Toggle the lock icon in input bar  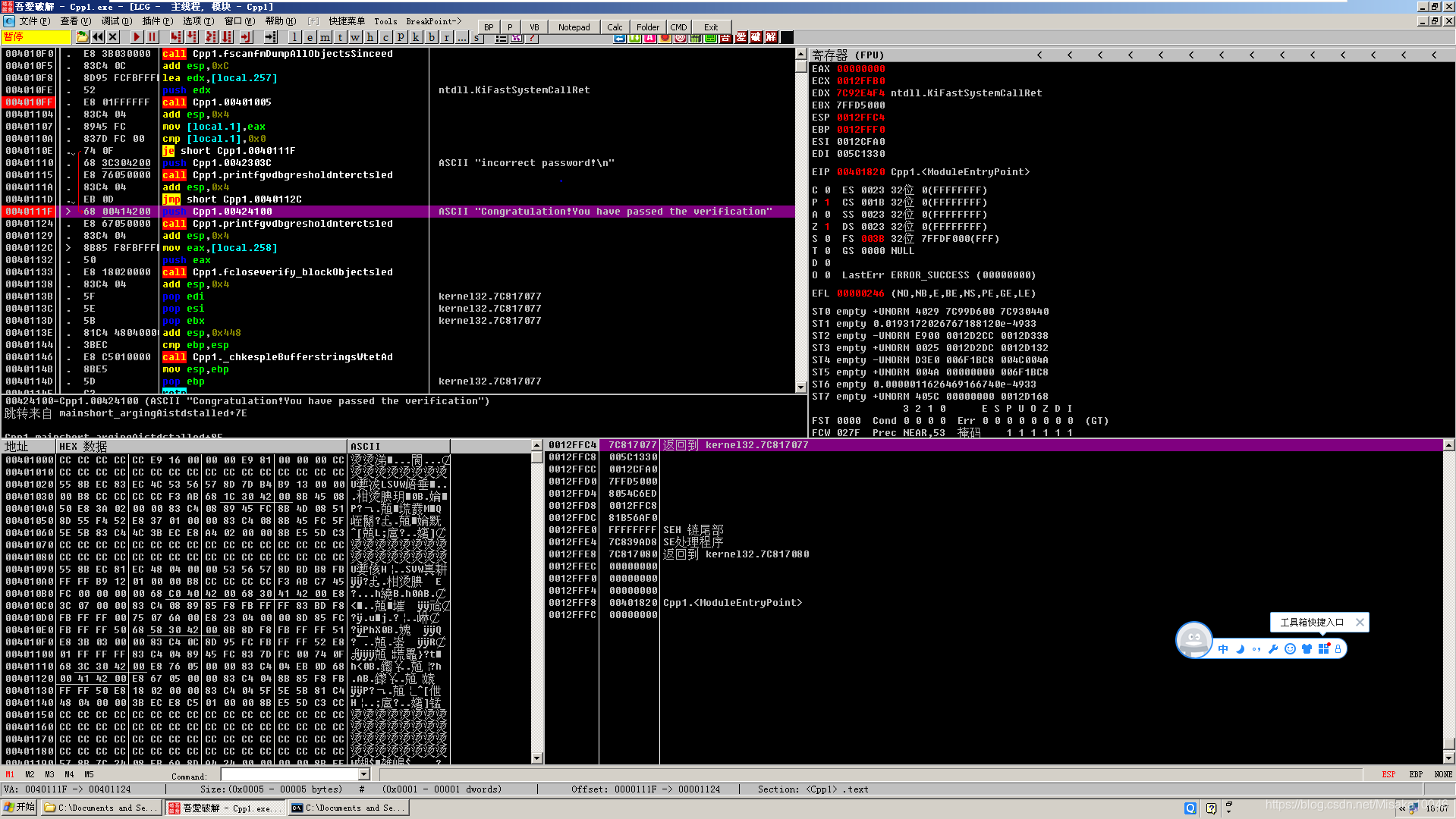[1338, 648]
